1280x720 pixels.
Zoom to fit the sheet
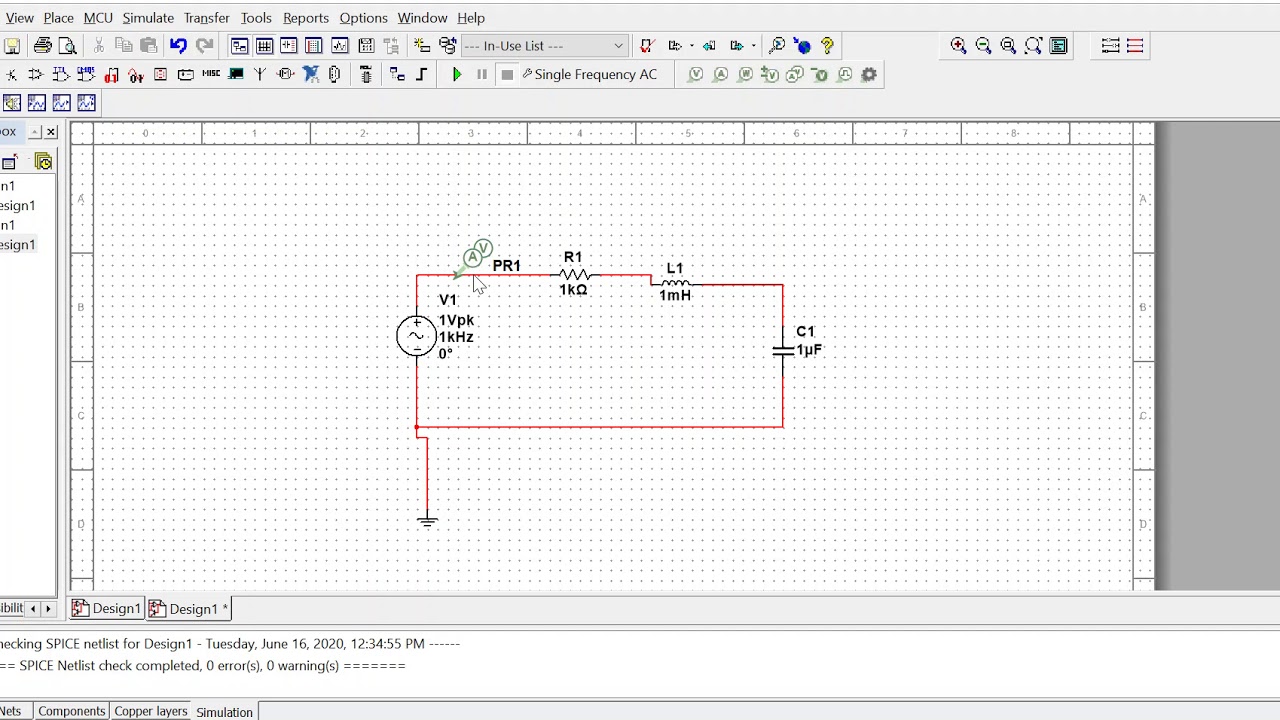click(1033, 46)
